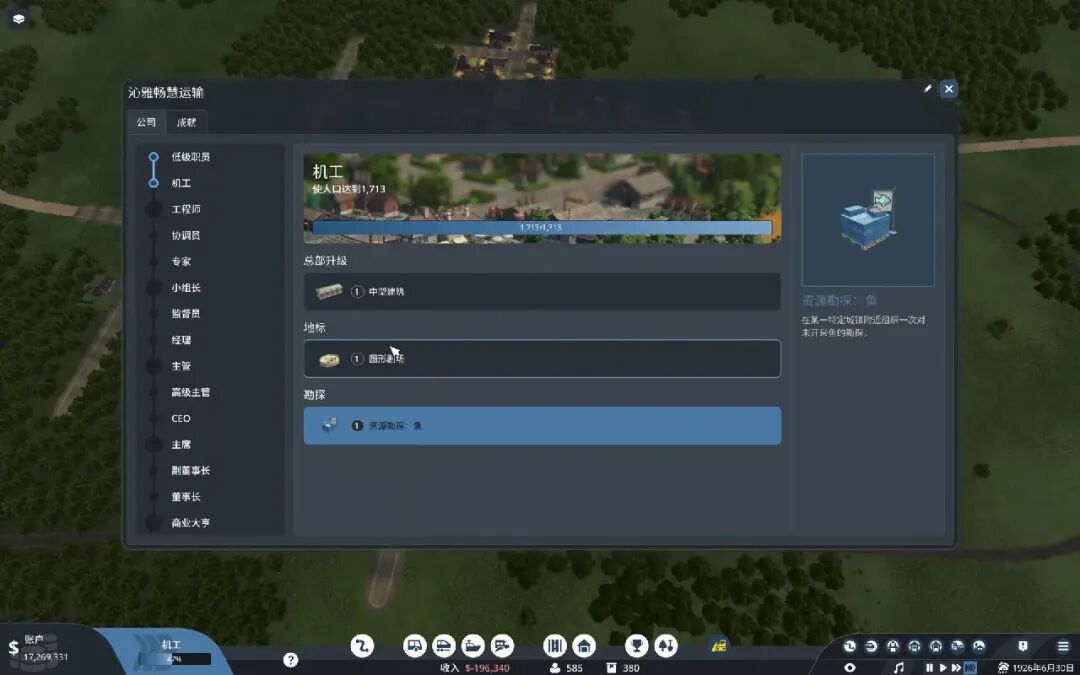Select the 主管 rank

pyautogui.click(x=181, y=366)
